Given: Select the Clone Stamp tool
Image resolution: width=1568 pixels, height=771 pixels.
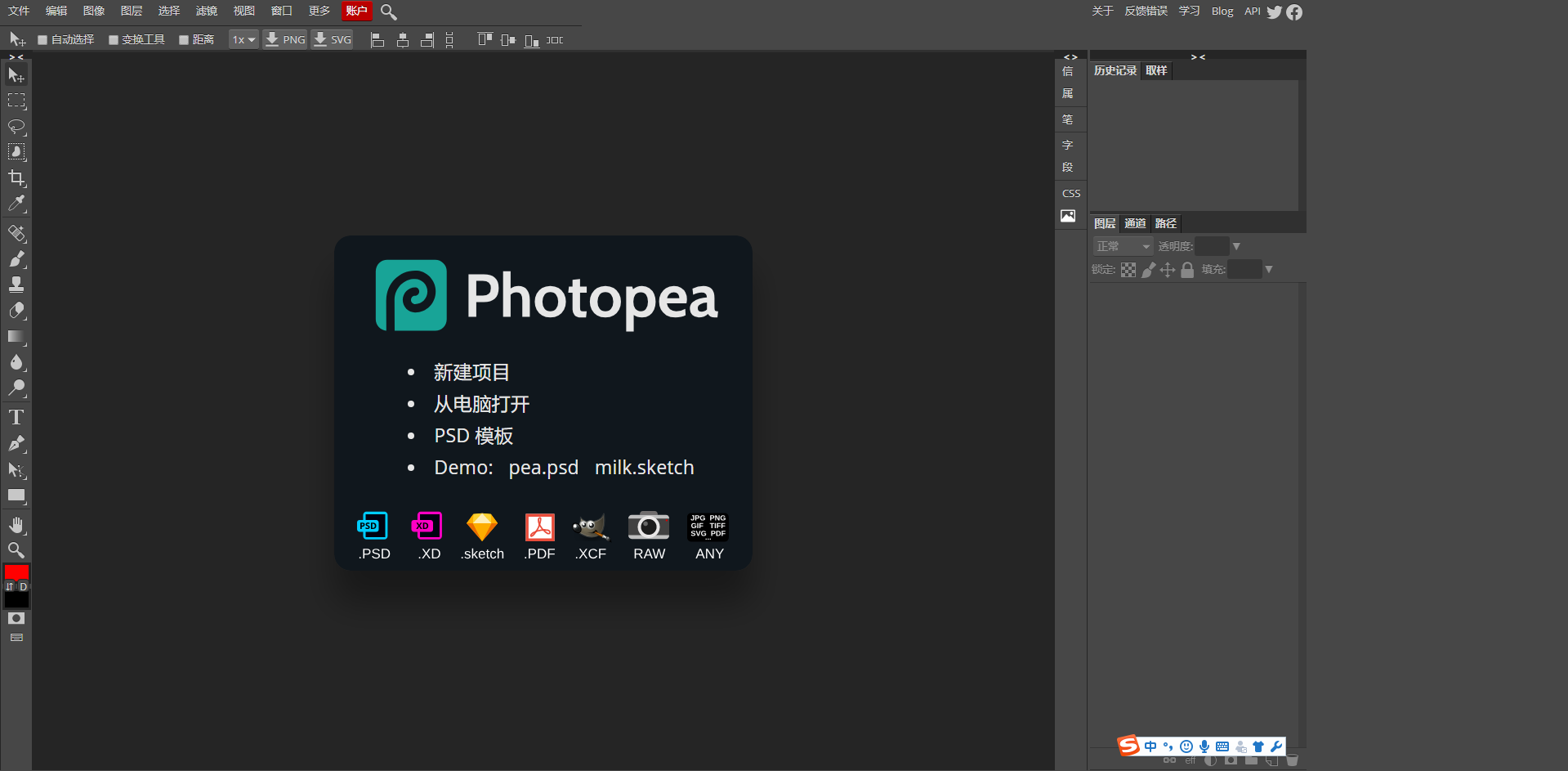Looking at the screenshot, I should tap(16, 285).
